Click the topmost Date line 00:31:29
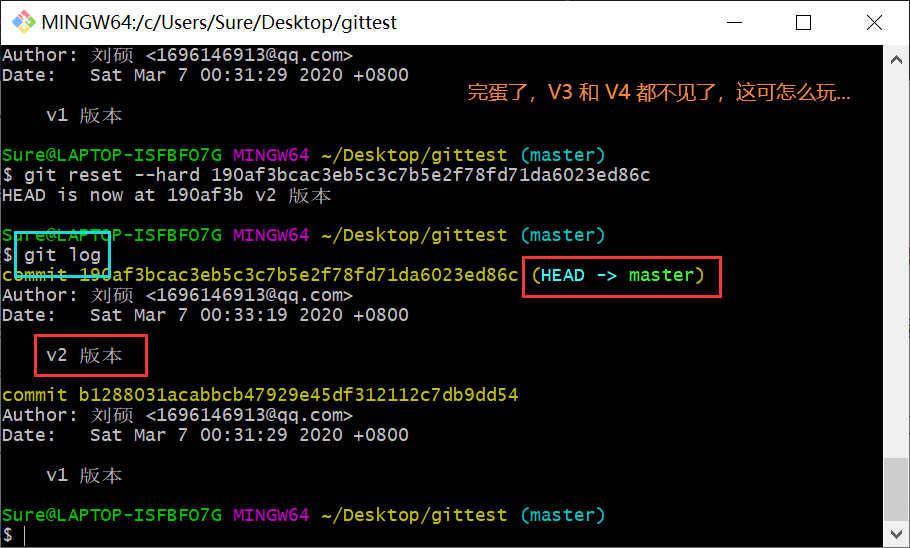910x548 pixels. tap(205, 75)
